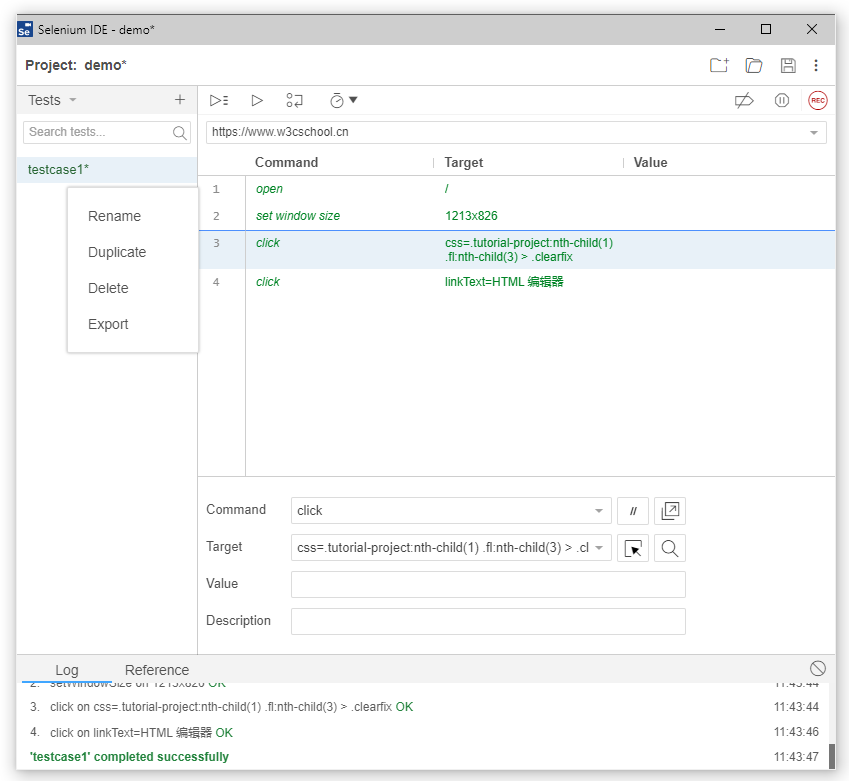Click Open project folder icon
Viewport: 849px width, 781px height.
pyautogui.click(x=754, y=65)
